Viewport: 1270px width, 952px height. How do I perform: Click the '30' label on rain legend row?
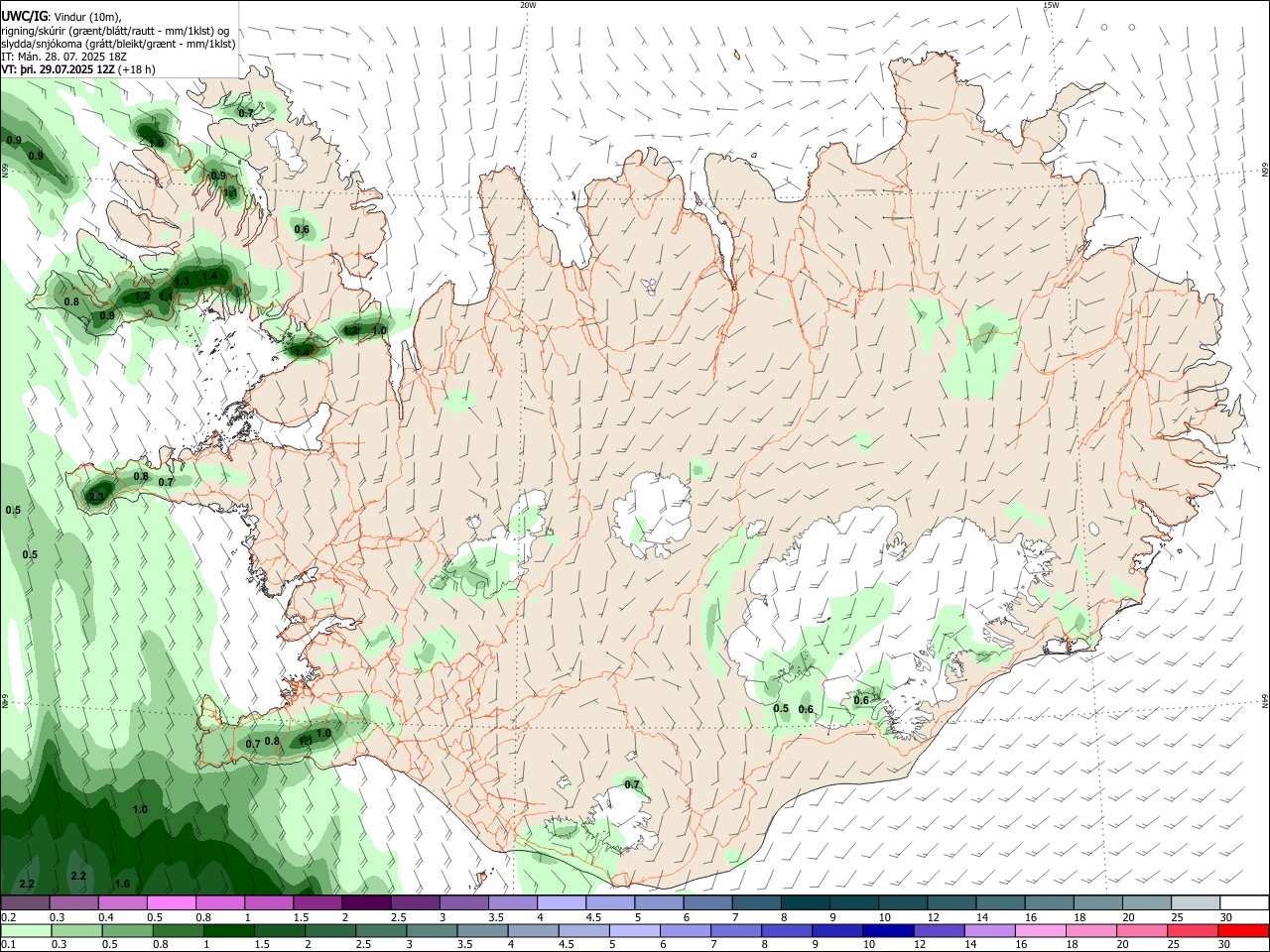tap(1223, 944)
